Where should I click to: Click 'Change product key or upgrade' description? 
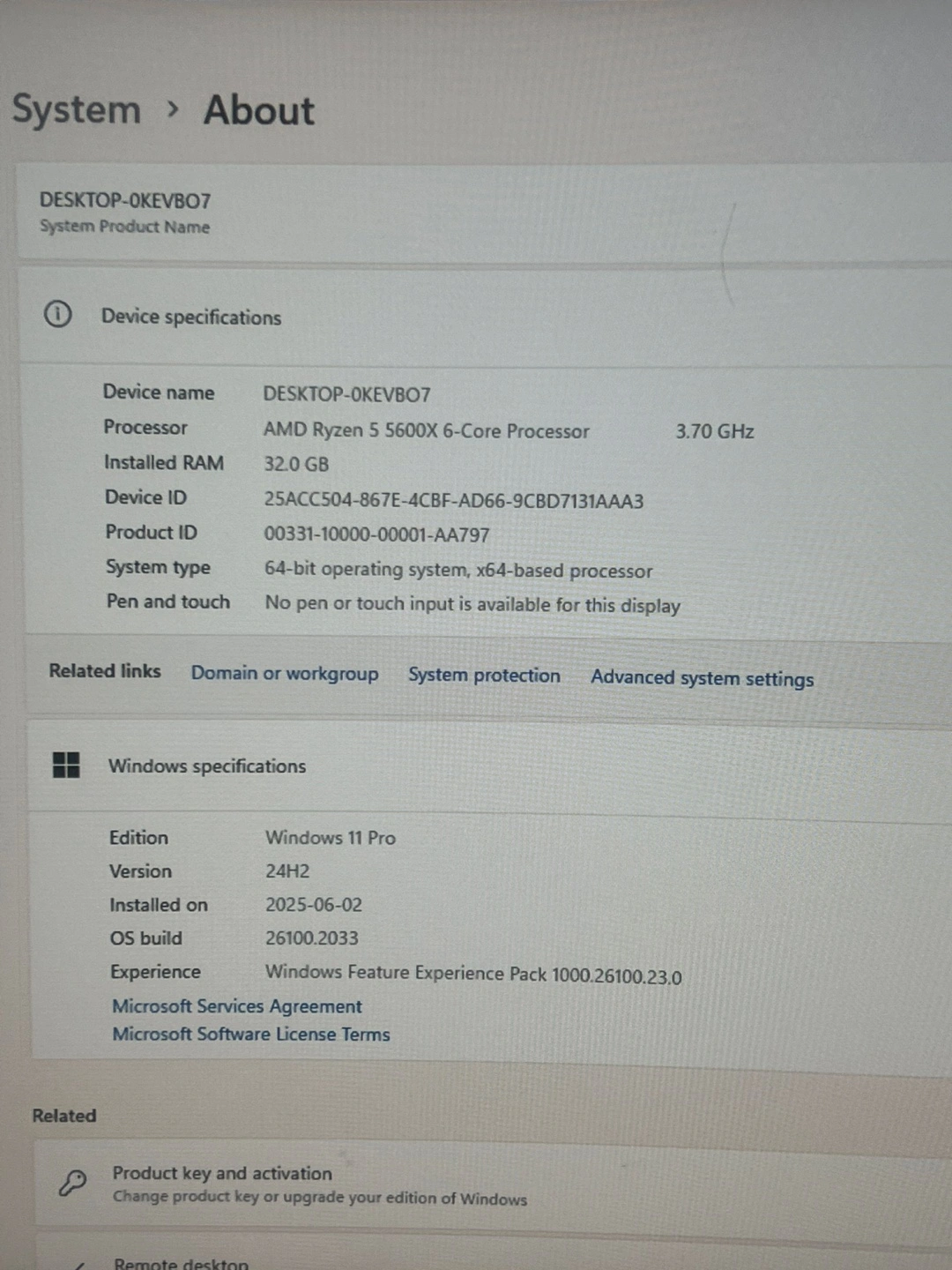point(319,1198)
